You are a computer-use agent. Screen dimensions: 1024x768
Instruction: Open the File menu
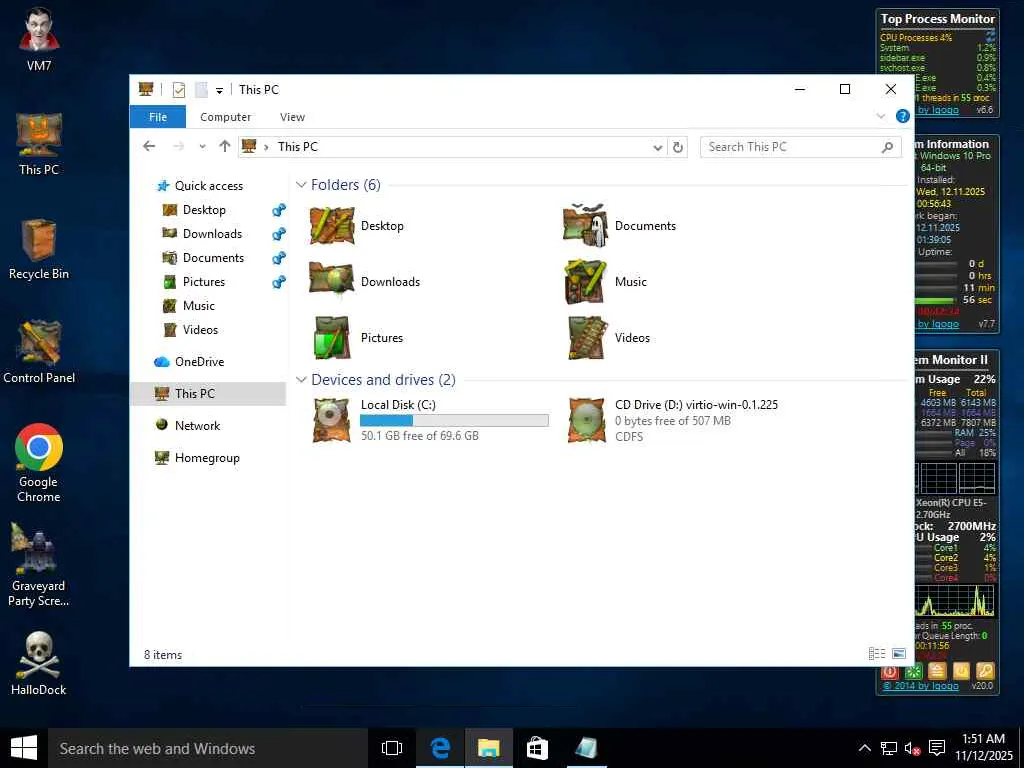pos(158,117)
